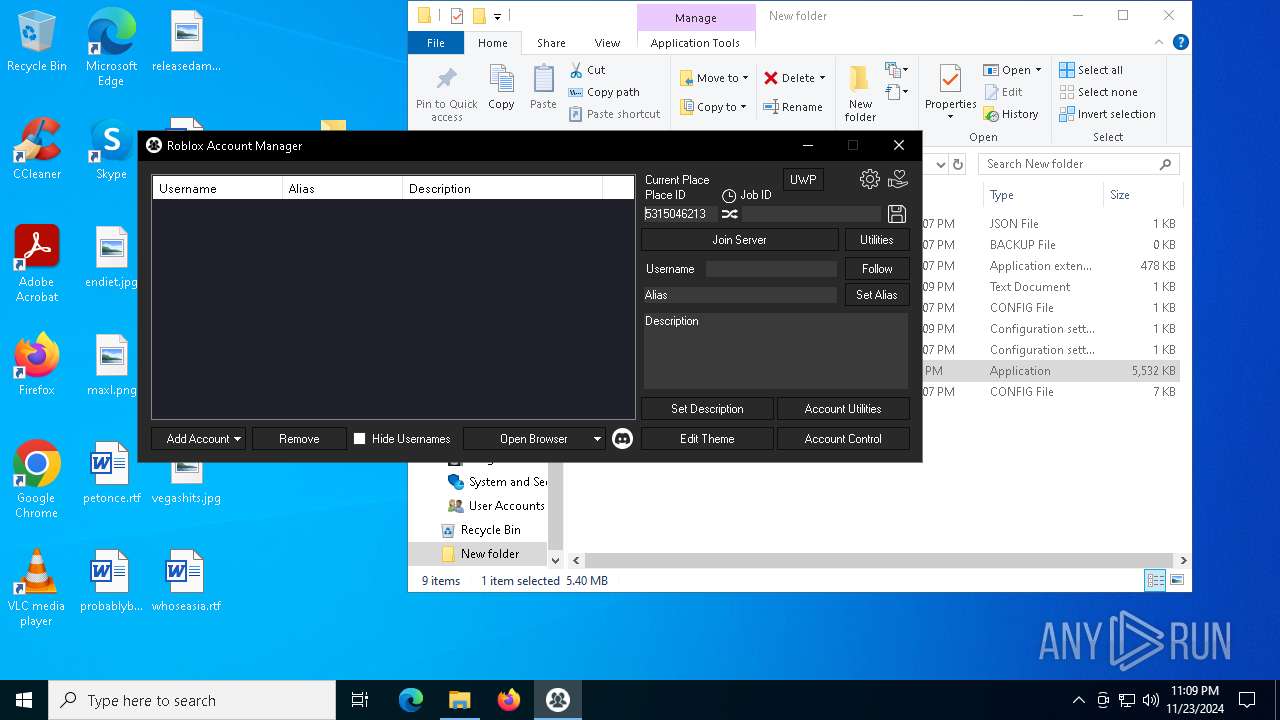
Task: Click History in Explorer ribbon
Action: (x=1011, y=114)
